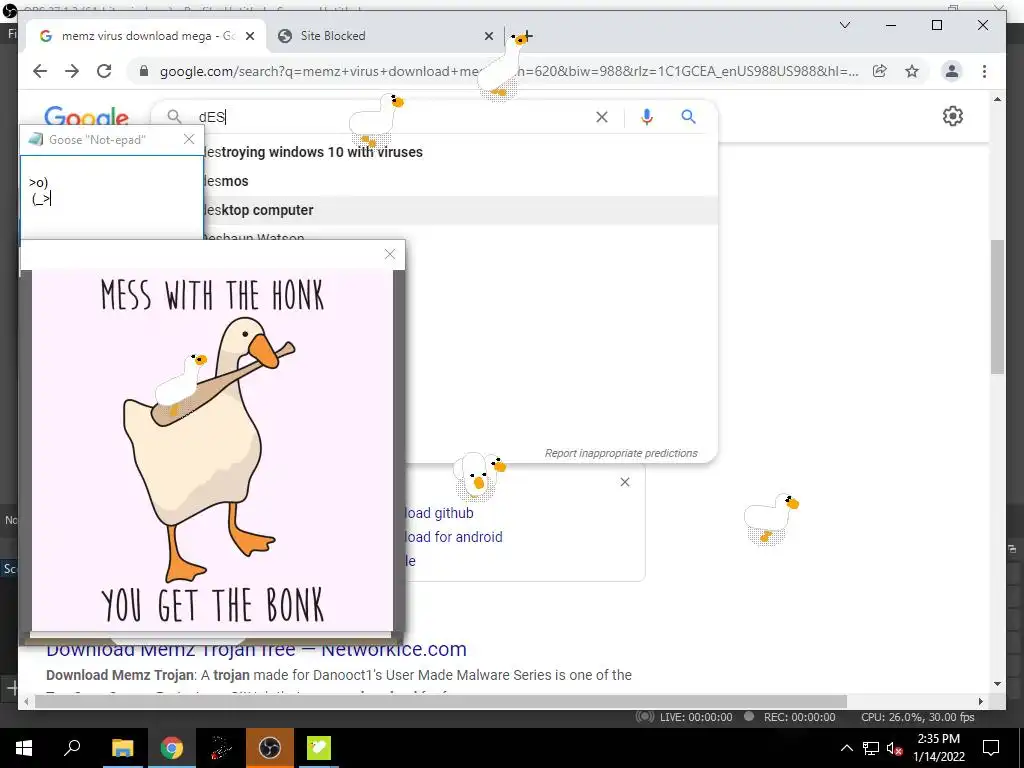Open Chrome profile avatar menu

click(952, 71)
